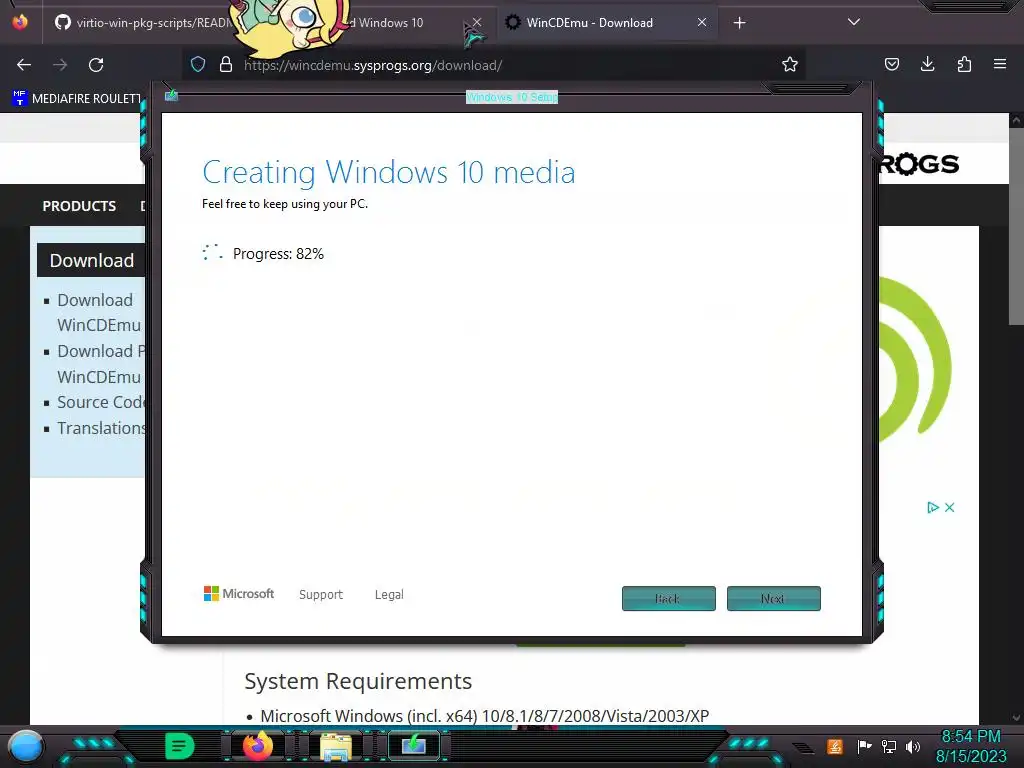The height and width of the screenshot is (768, 1024).
Task: Open the Action Center flag tray icon
Action: coord(864,746)
